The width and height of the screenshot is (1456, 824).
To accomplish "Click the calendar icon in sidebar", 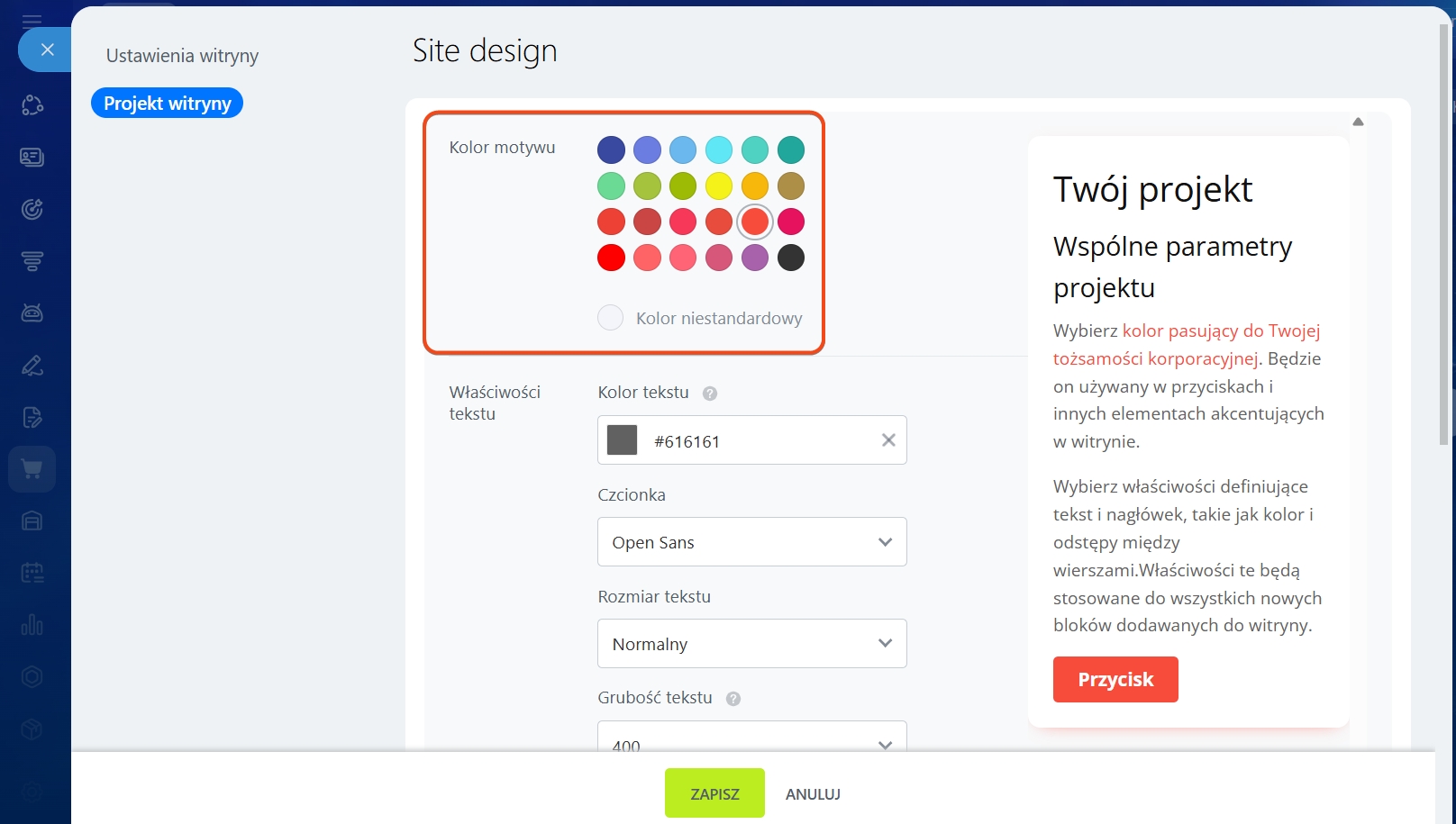I will point(32,573).
